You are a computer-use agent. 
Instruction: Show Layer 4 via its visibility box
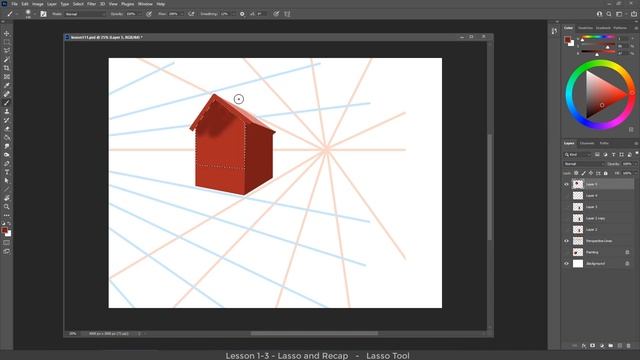pyautogui.click(x=567, y=196)
